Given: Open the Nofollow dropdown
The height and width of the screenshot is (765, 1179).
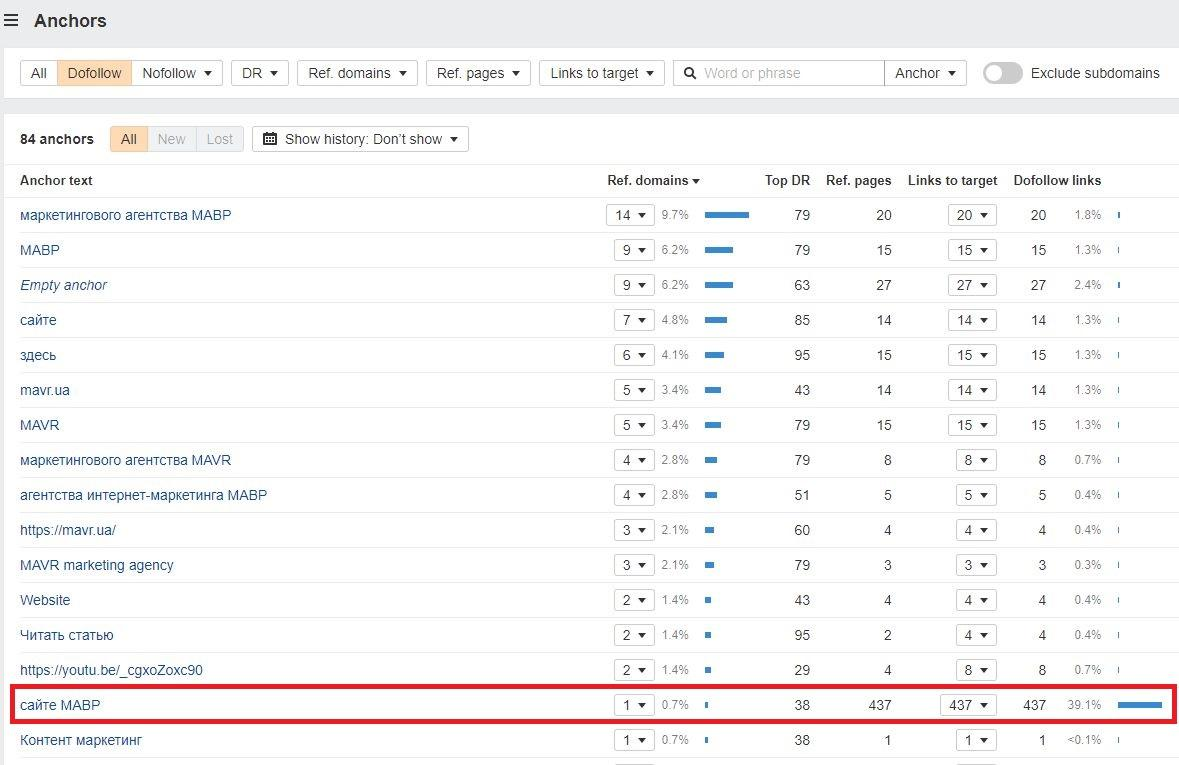Looking at the screenshot, I should pos(177,73).
